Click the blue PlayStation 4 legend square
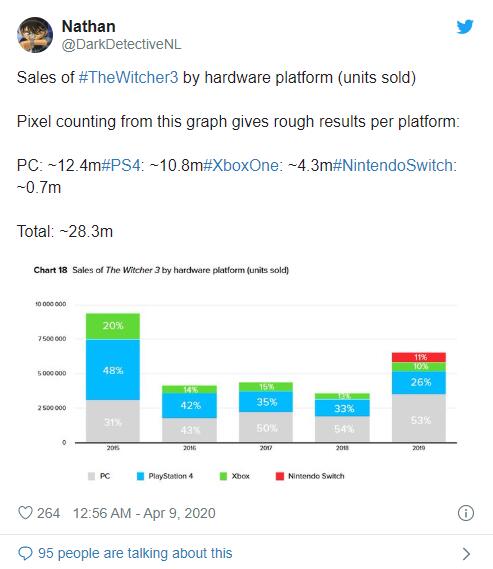 point(140,476)
